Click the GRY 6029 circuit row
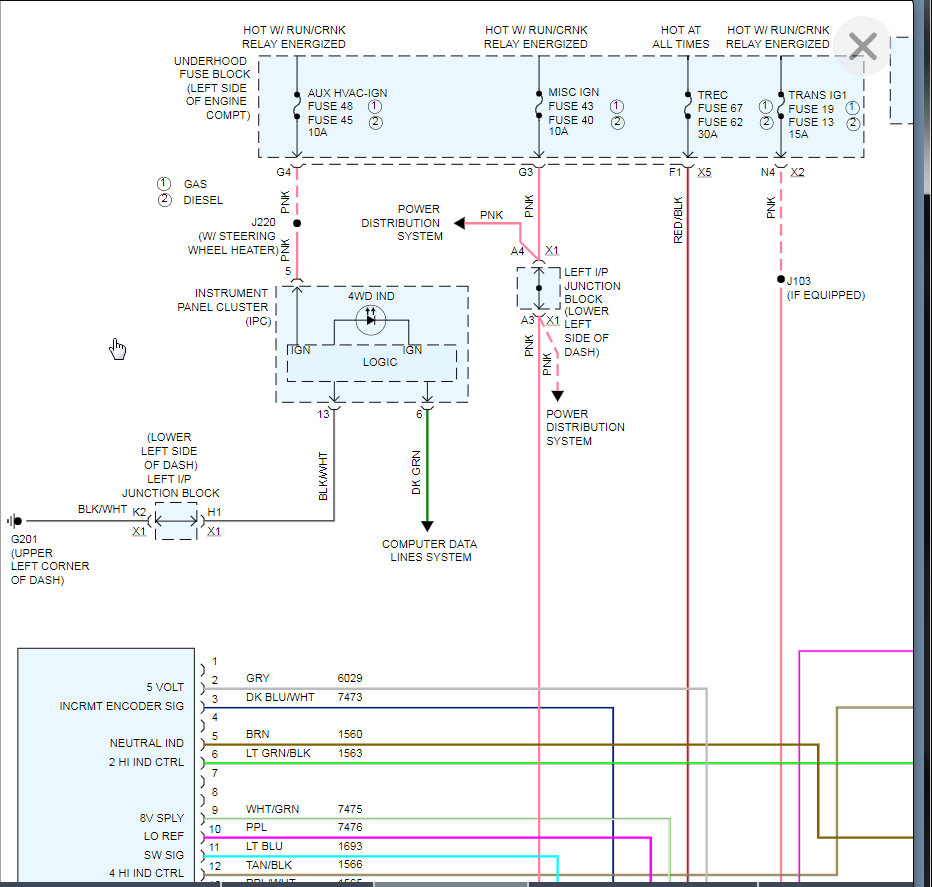This screenshot has height=887, width=932. click(304, 678)
